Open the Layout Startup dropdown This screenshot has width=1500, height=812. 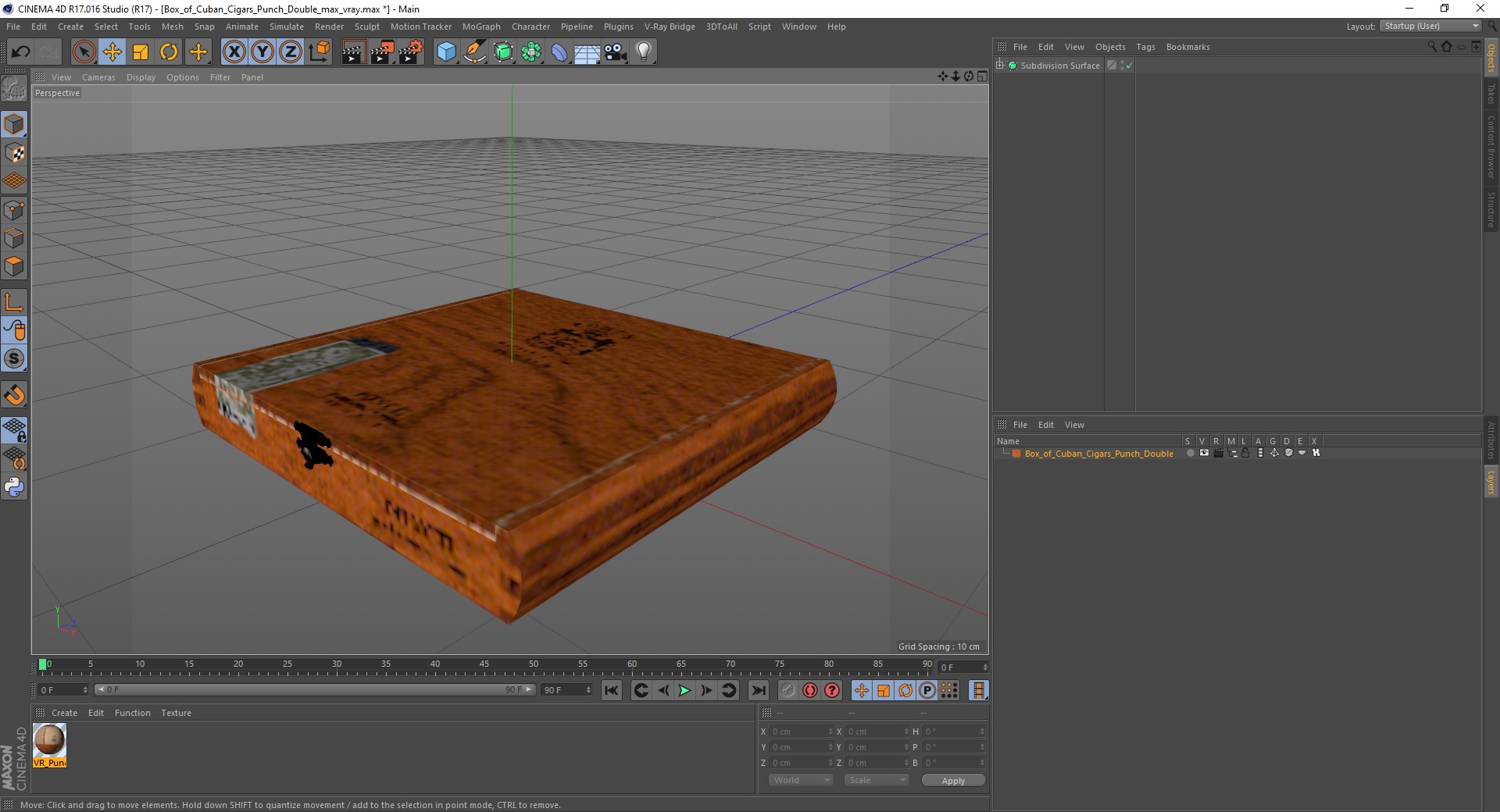tap(1430, 26)
